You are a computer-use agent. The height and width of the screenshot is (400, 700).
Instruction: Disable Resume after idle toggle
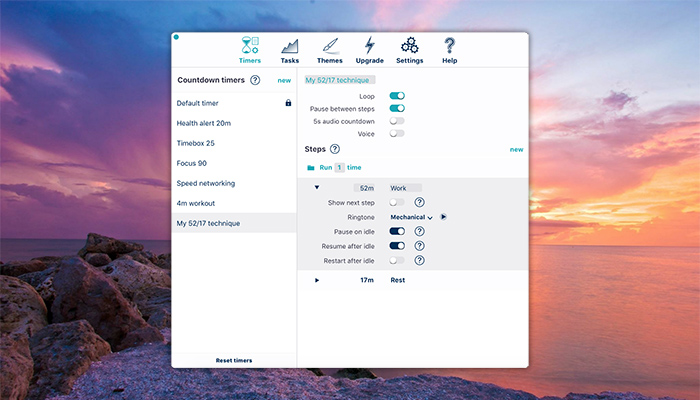click(397, 246)
